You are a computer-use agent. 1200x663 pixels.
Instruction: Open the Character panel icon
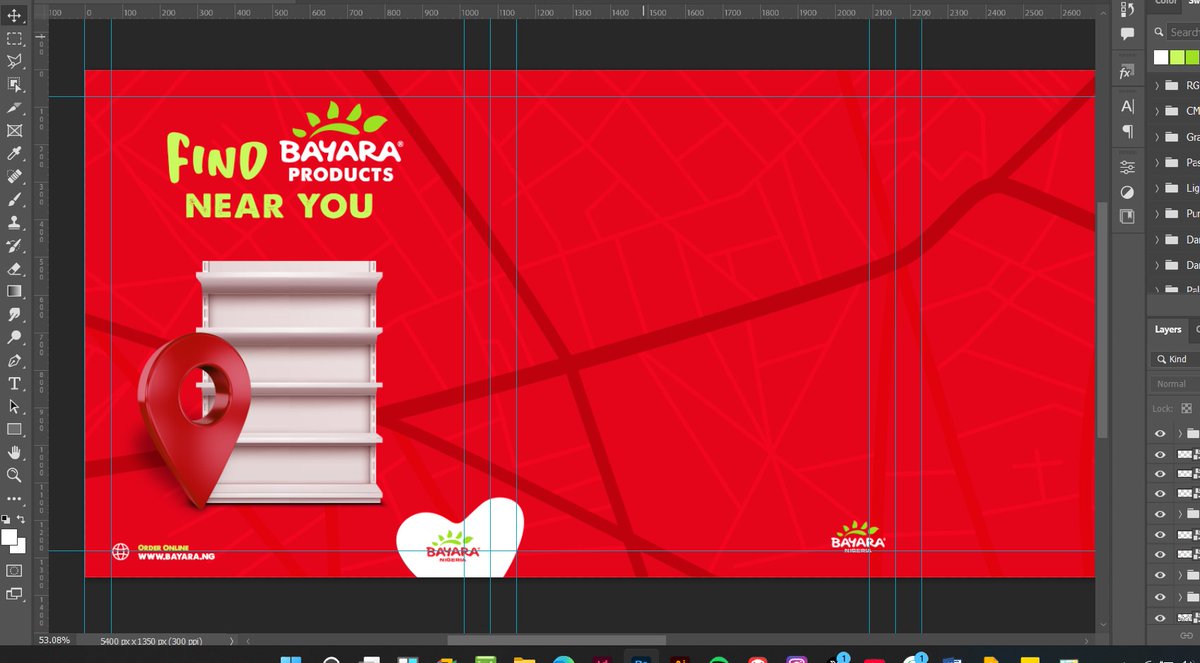tap(1127, 106)
